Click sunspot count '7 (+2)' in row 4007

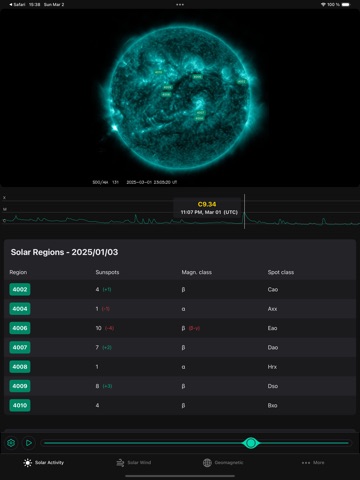[x=104, y=347]
